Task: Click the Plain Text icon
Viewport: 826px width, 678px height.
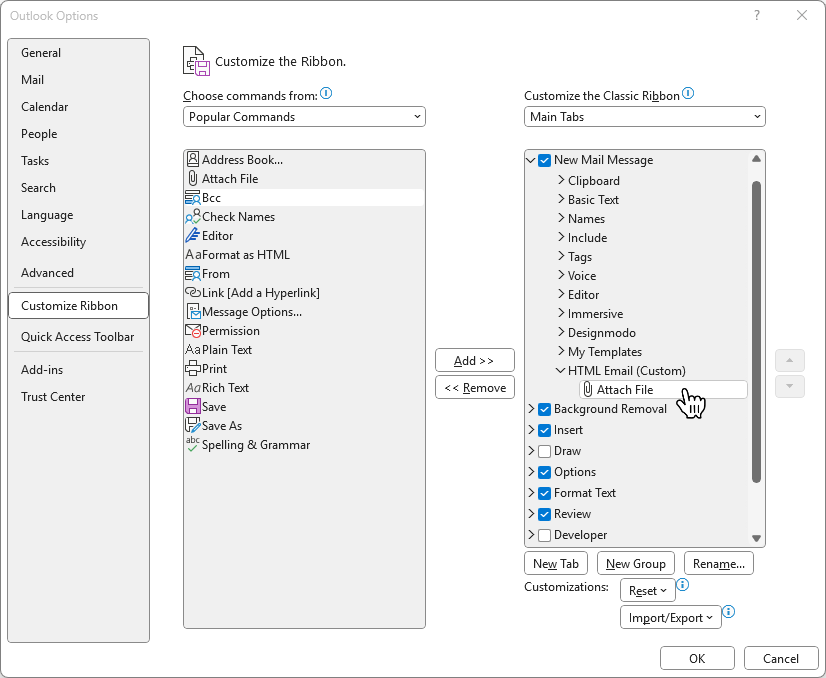Action: click(193, 349)
